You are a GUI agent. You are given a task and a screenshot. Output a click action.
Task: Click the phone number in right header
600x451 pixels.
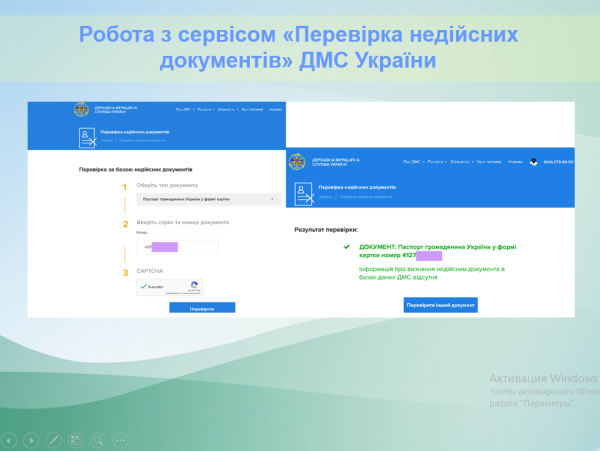(x=558, y=161)
